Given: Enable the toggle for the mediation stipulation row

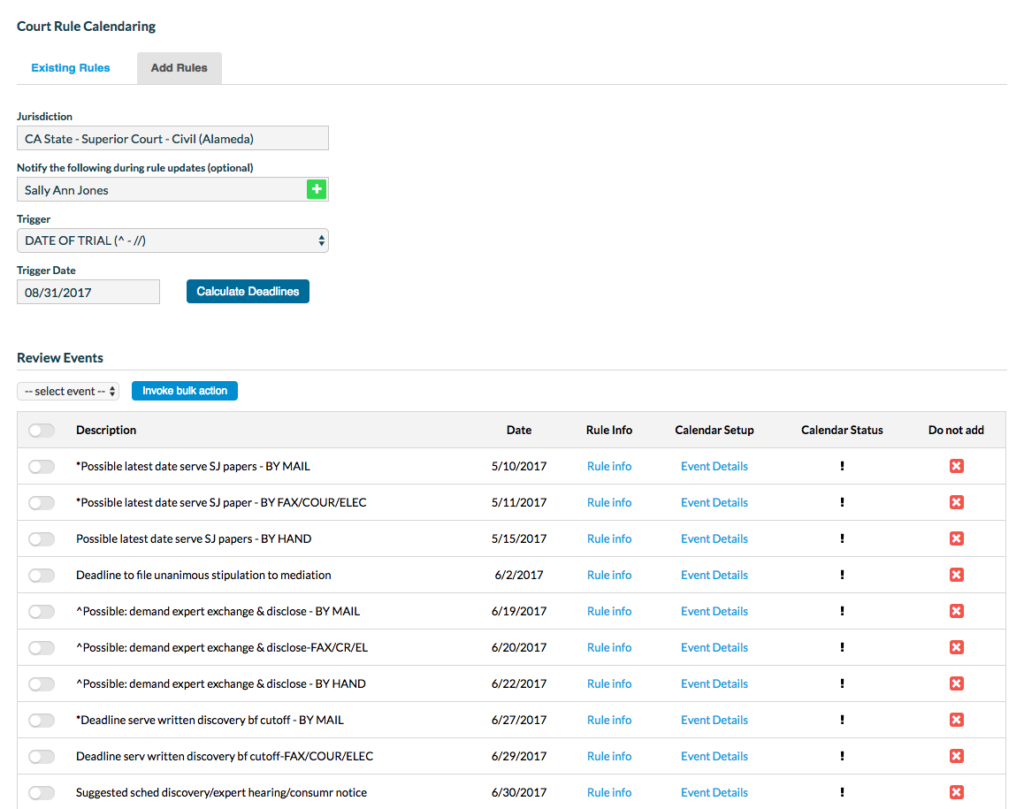Looking at the screenshot, I should (40, 575).
